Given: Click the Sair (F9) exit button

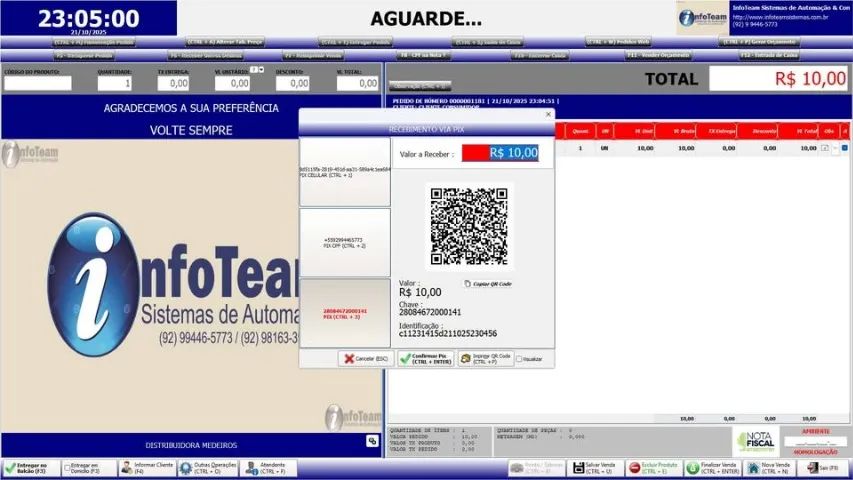Looking at the screenshot, I should click(823, 468).
